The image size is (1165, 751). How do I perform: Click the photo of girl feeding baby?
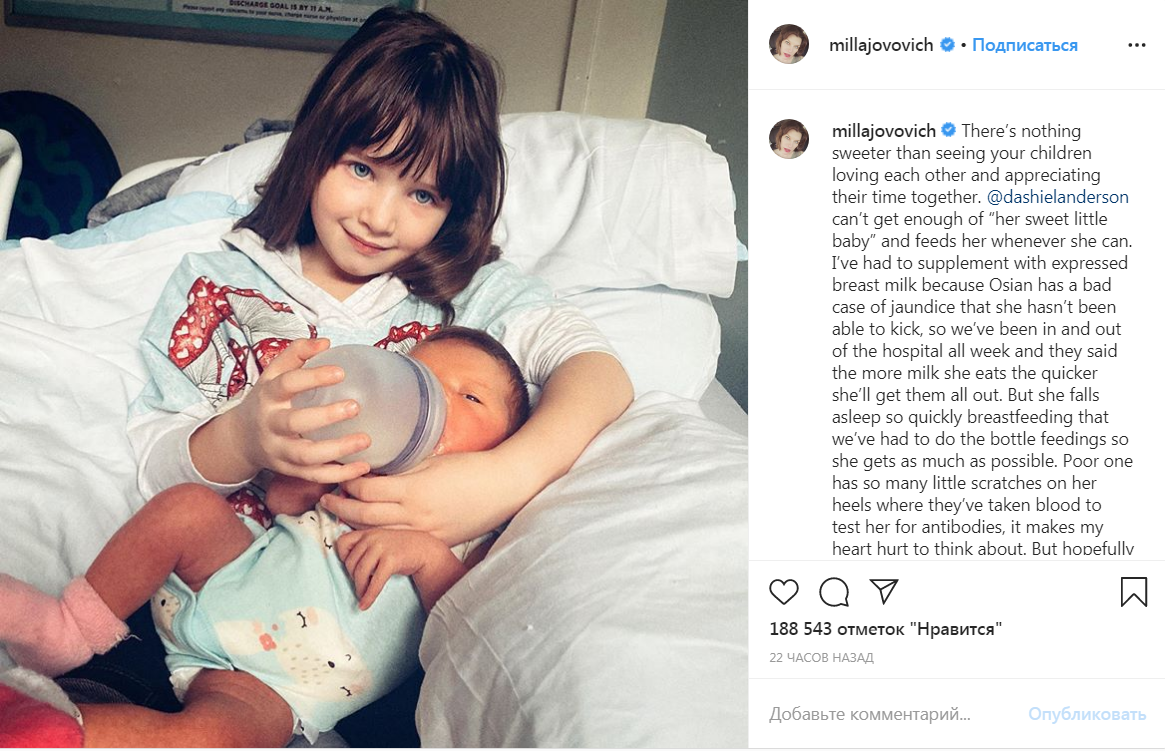(374, 374)
